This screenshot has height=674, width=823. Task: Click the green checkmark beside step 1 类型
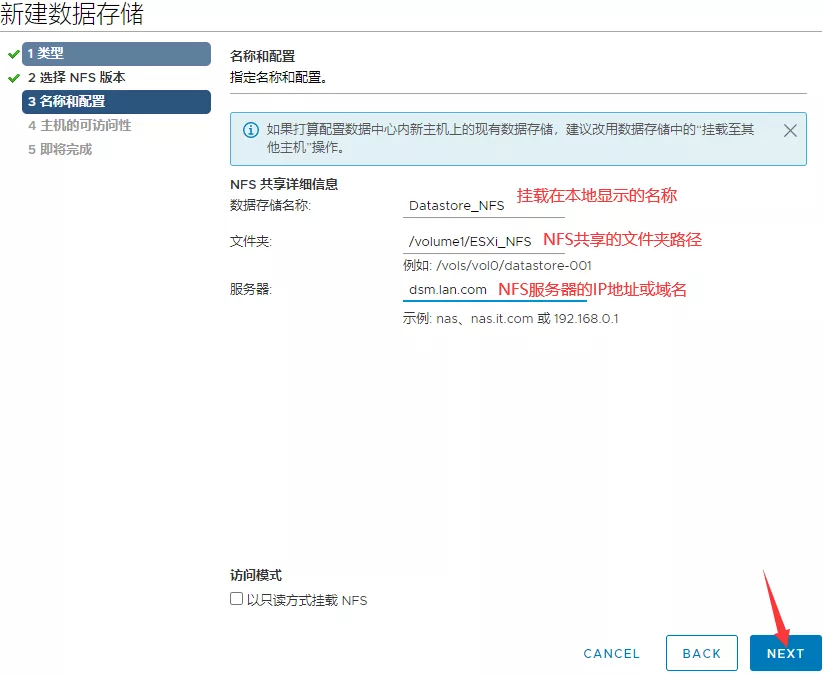click(x=13, y=53)
